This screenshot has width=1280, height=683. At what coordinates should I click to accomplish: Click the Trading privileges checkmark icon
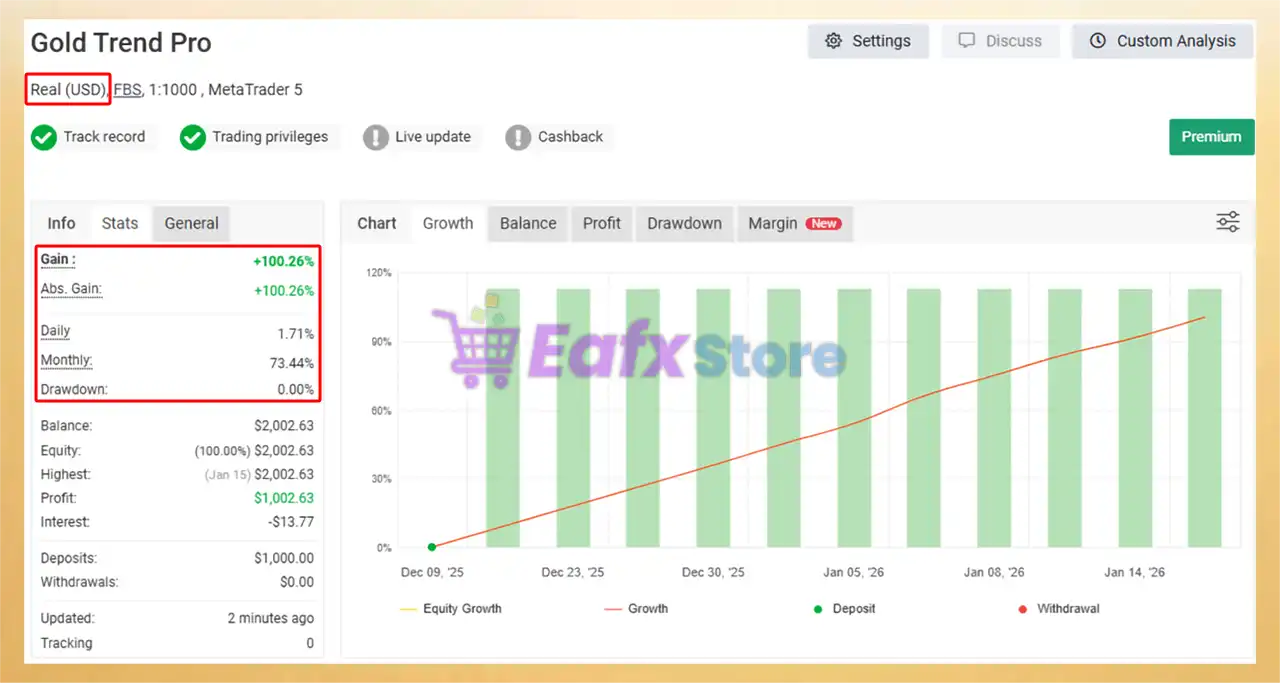[193, 137]
